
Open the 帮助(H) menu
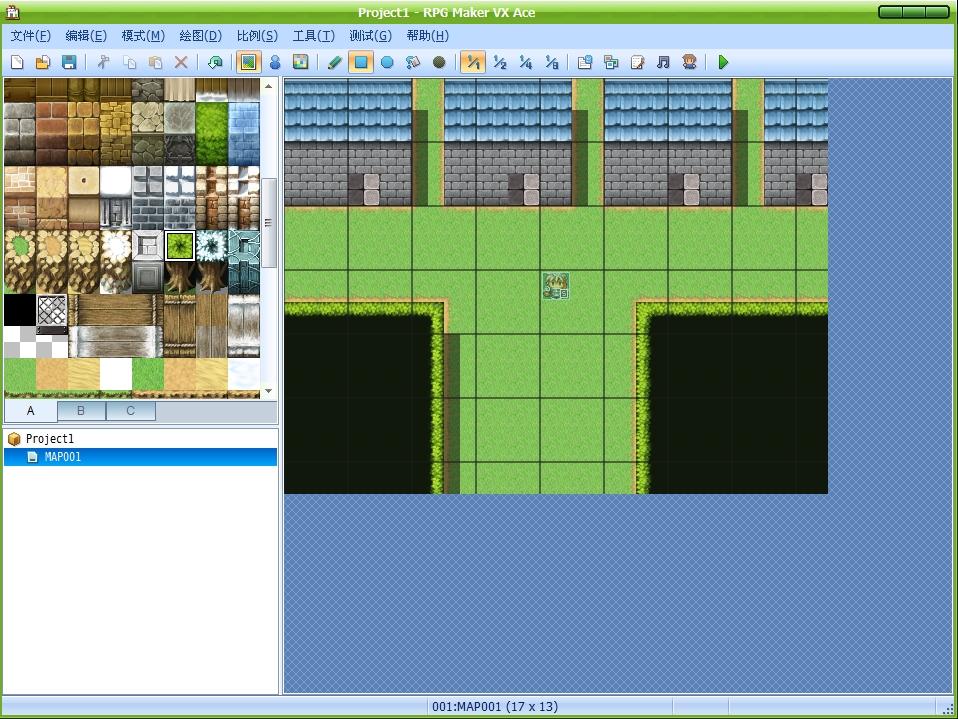tap(428, 36)
